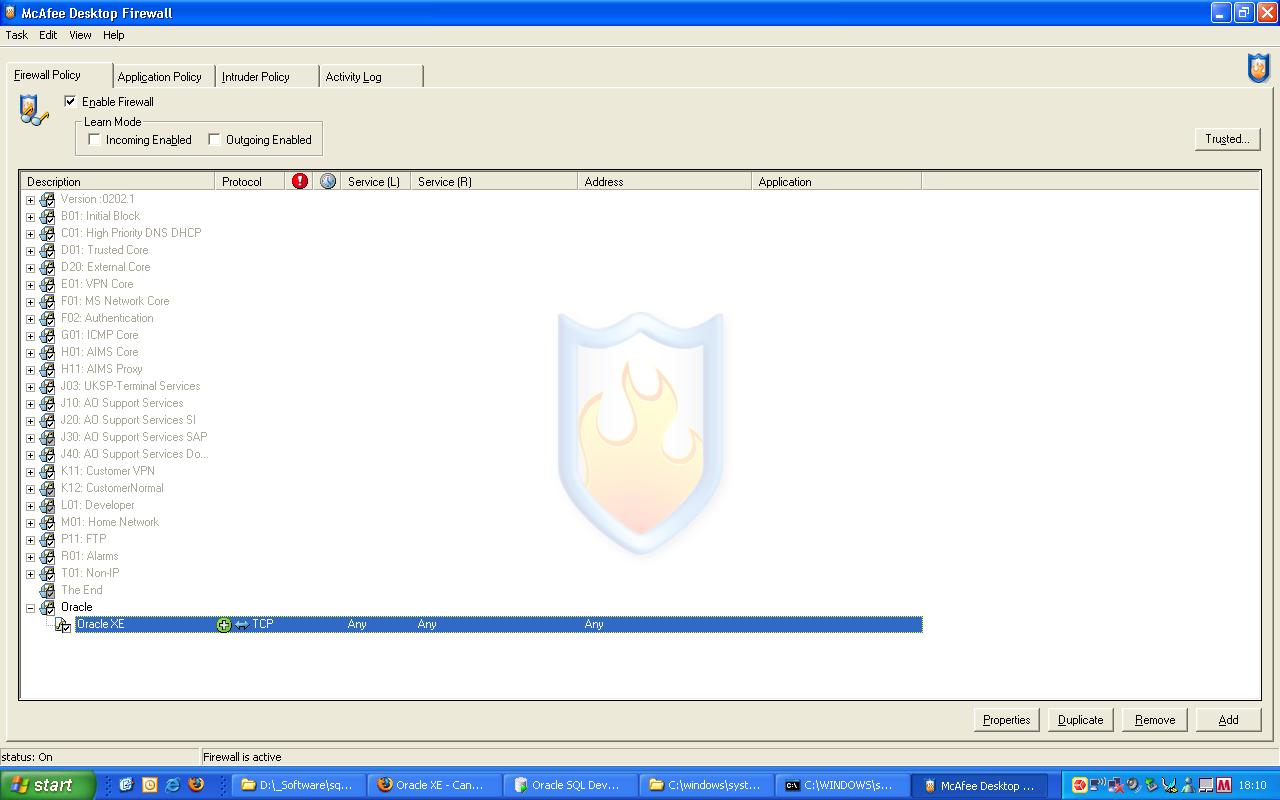Click the Internet Explorer quick launch icon
This screenshot has width=1280, height=800.
pos(173,785)
